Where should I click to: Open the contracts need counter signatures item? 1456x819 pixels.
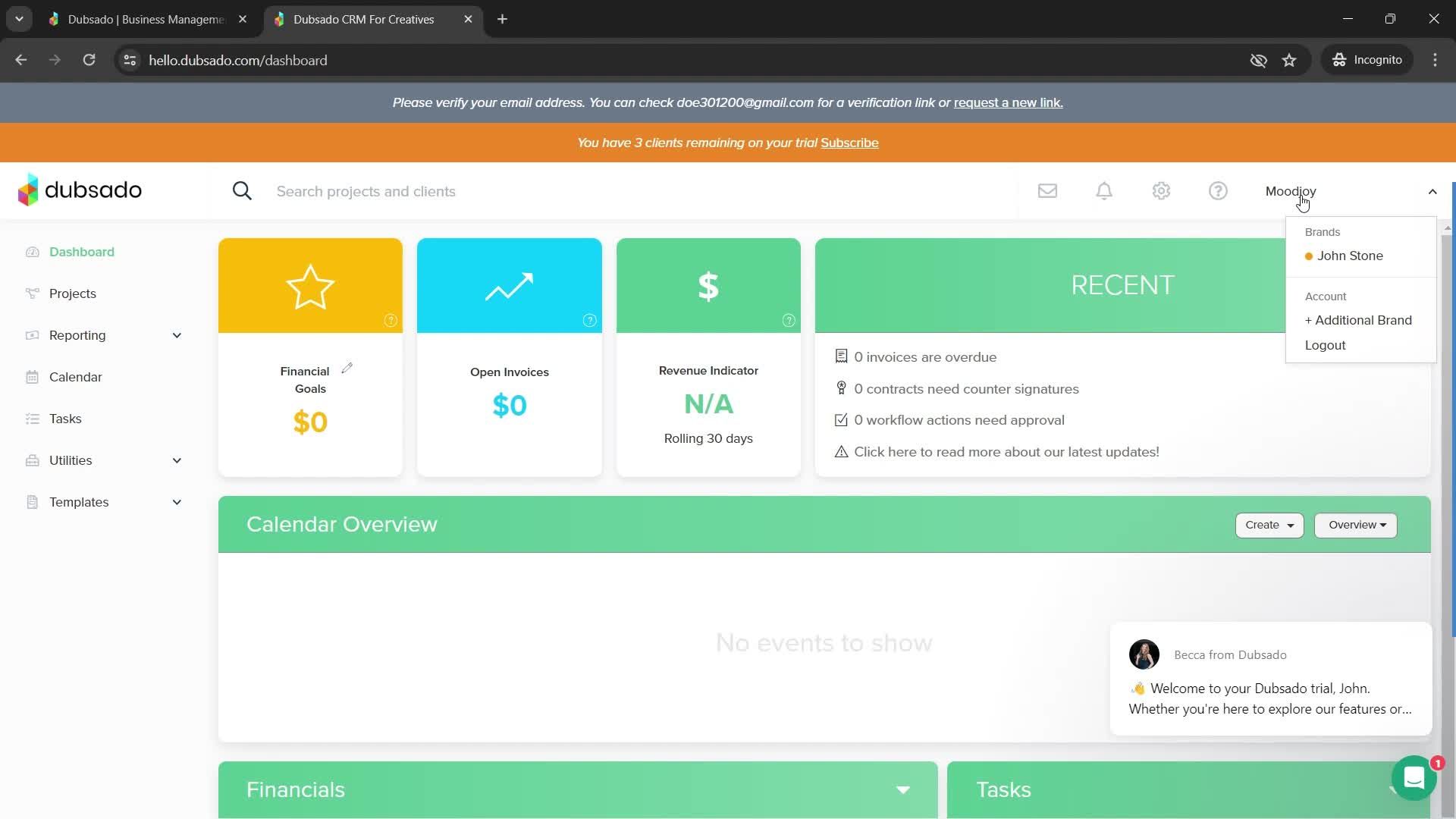pyautogui.click(x=966, y=389)
